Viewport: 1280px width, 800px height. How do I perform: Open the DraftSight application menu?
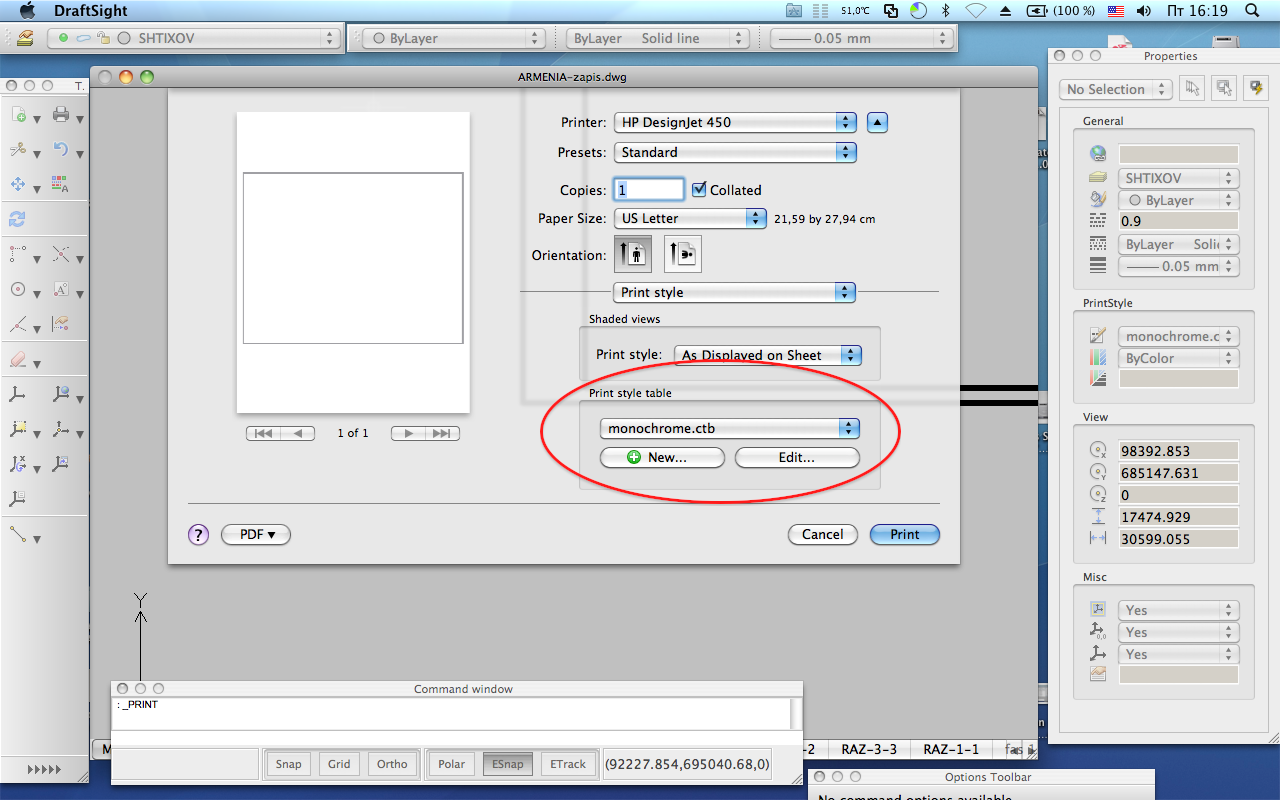[x=91, y=10]
